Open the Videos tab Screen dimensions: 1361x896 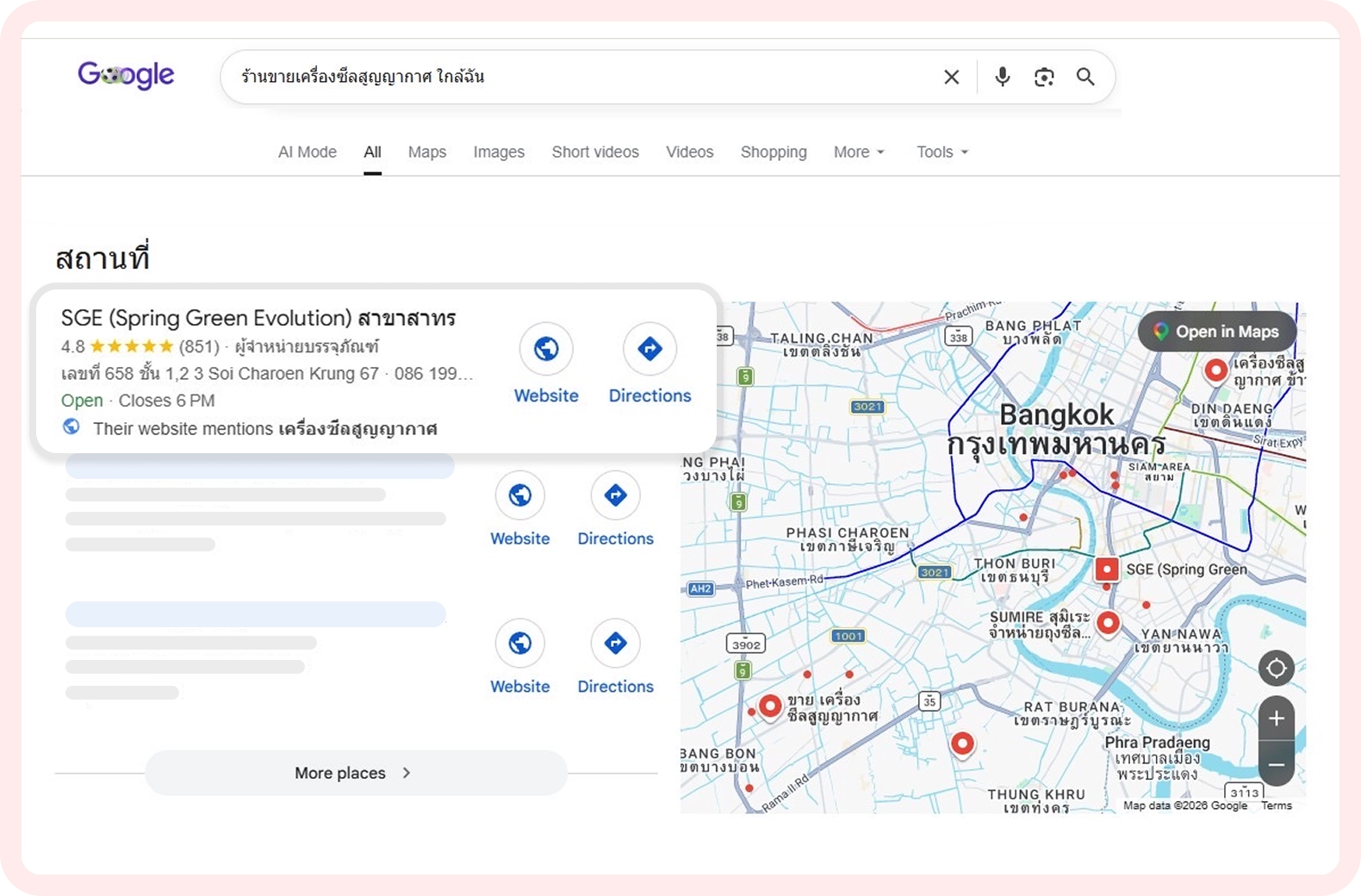(x=689, y=152)
